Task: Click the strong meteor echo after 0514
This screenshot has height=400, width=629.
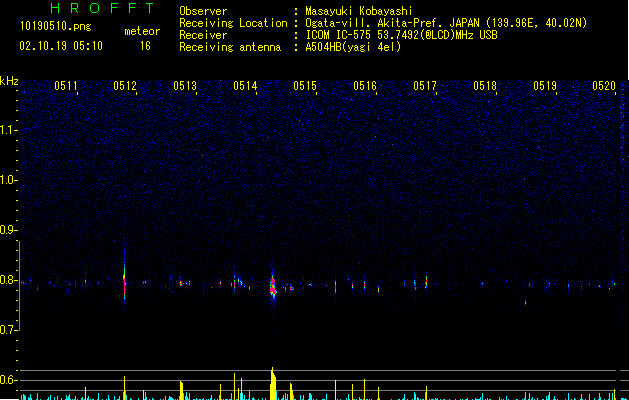Action: coord(273,286)
